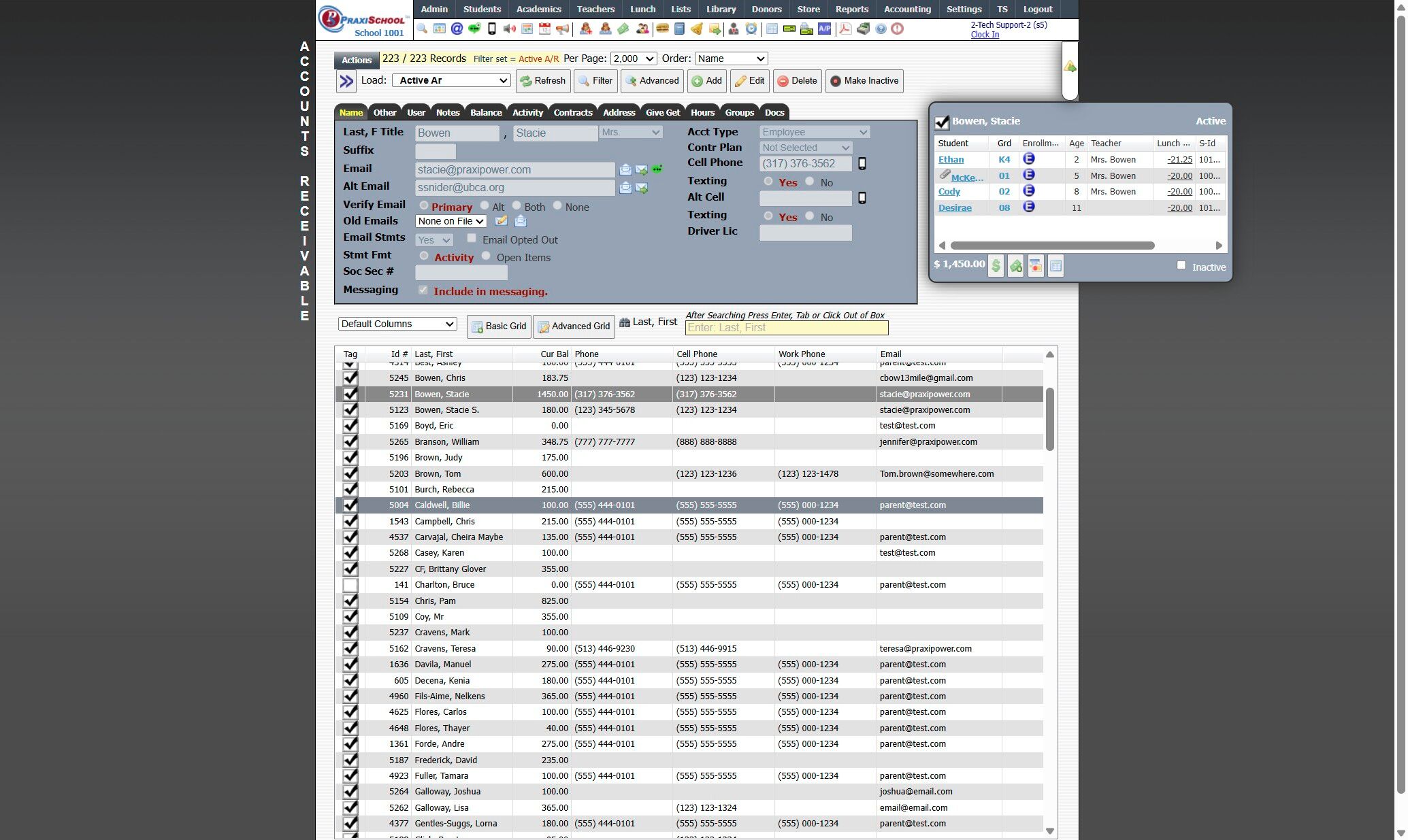
Task: Click the Make Inactive button
Action: tap(864, 81)
